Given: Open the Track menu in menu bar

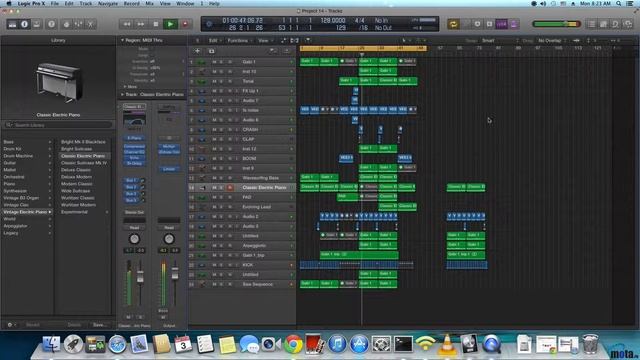Looking at the screenshot, I should pyautogui.click(x=86, y=3).
